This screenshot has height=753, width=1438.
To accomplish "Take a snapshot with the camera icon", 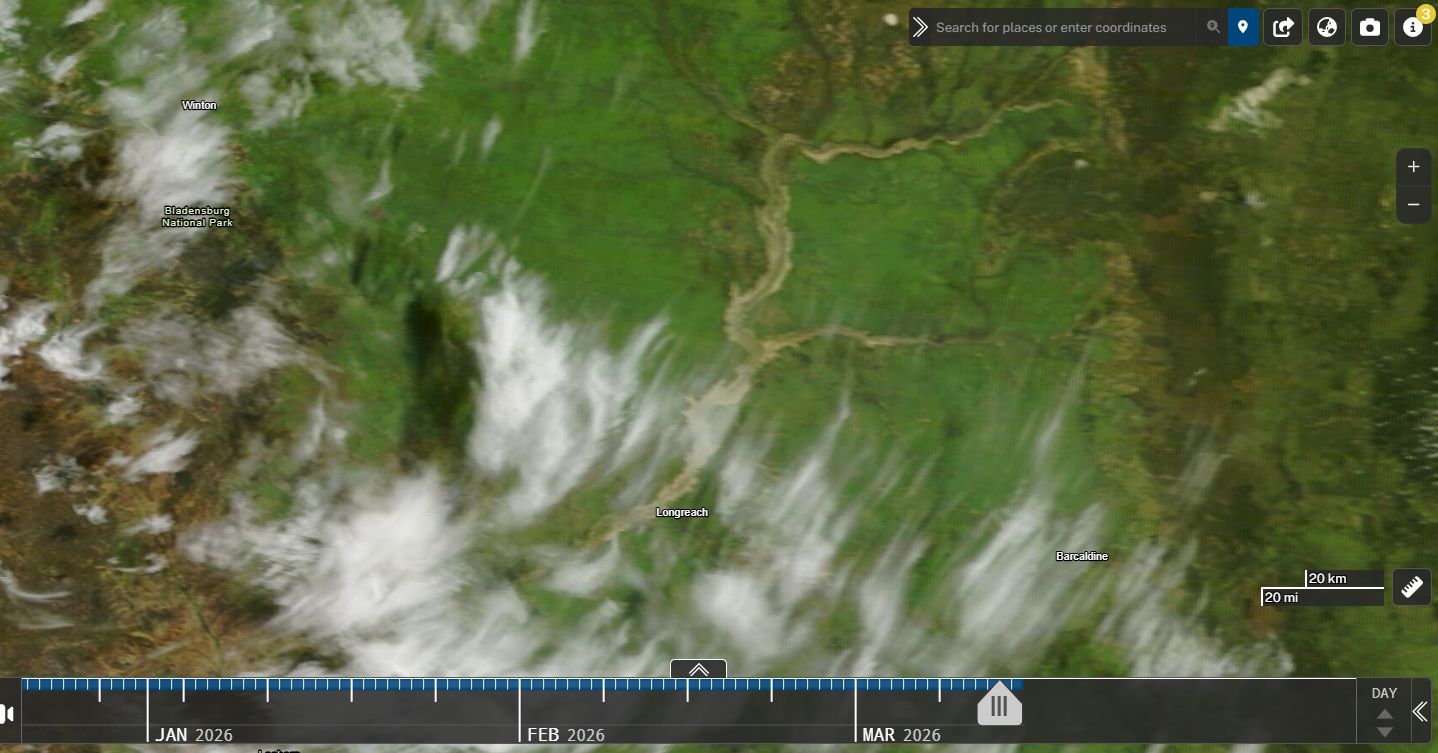I will (x=1370, y=27).
